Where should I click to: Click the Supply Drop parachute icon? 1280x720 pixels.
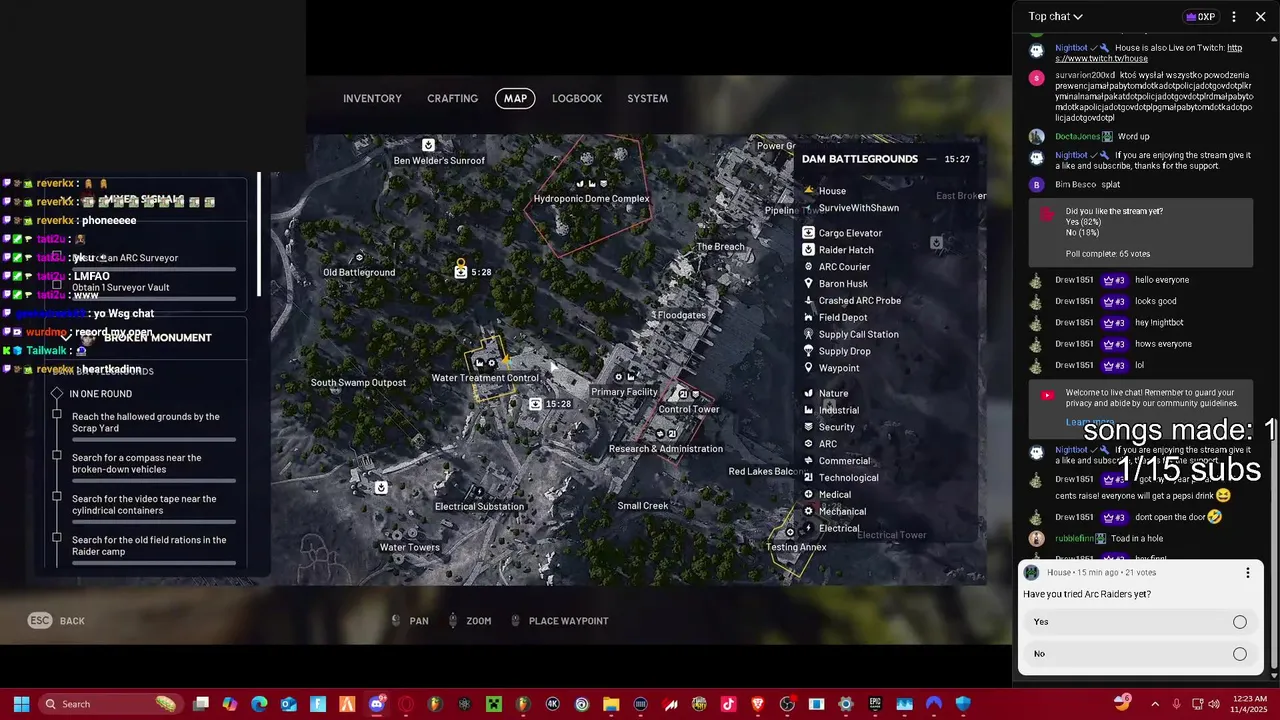pos(808,351)
